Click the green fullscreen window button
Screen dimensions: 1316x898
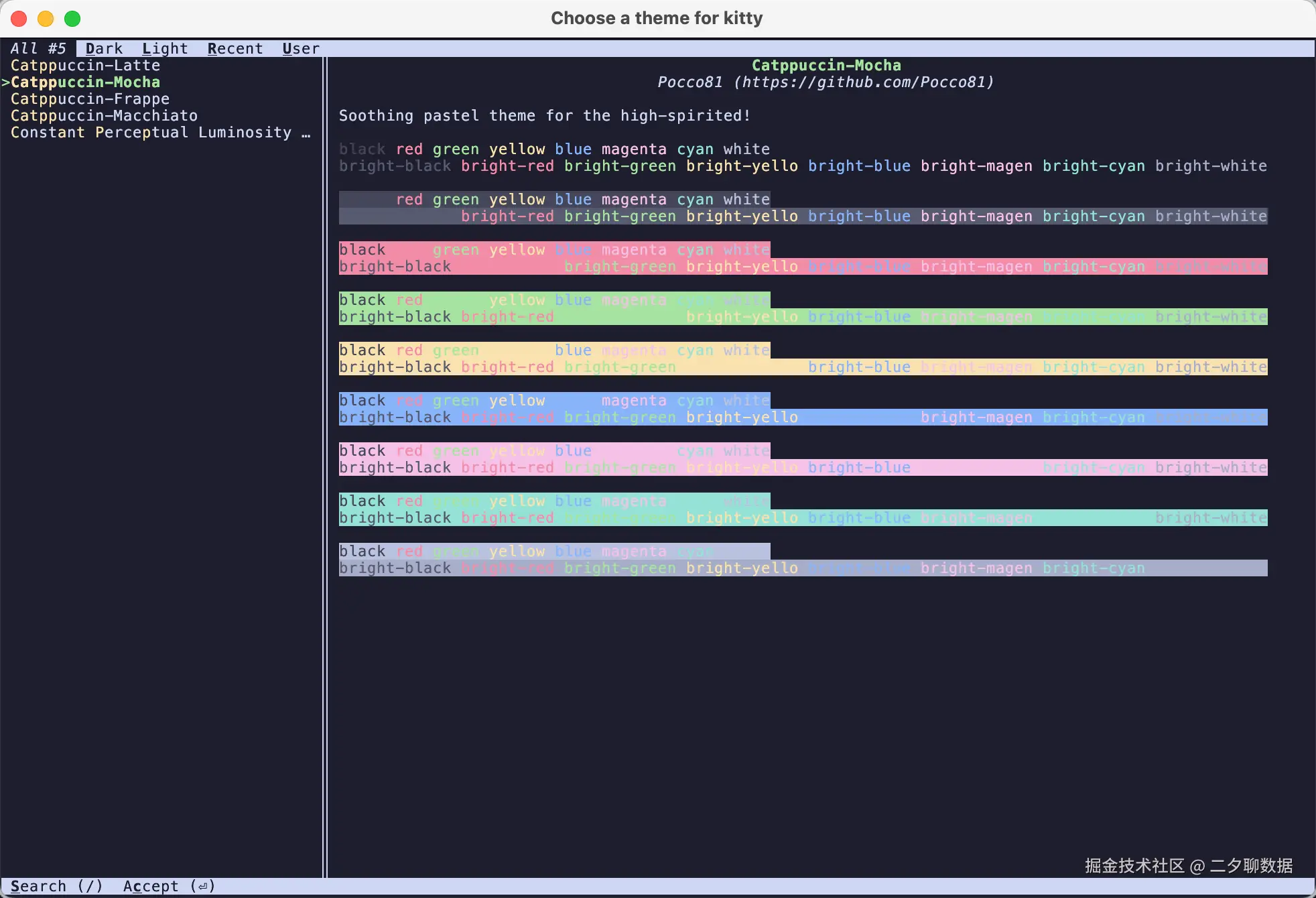point(72,19)
